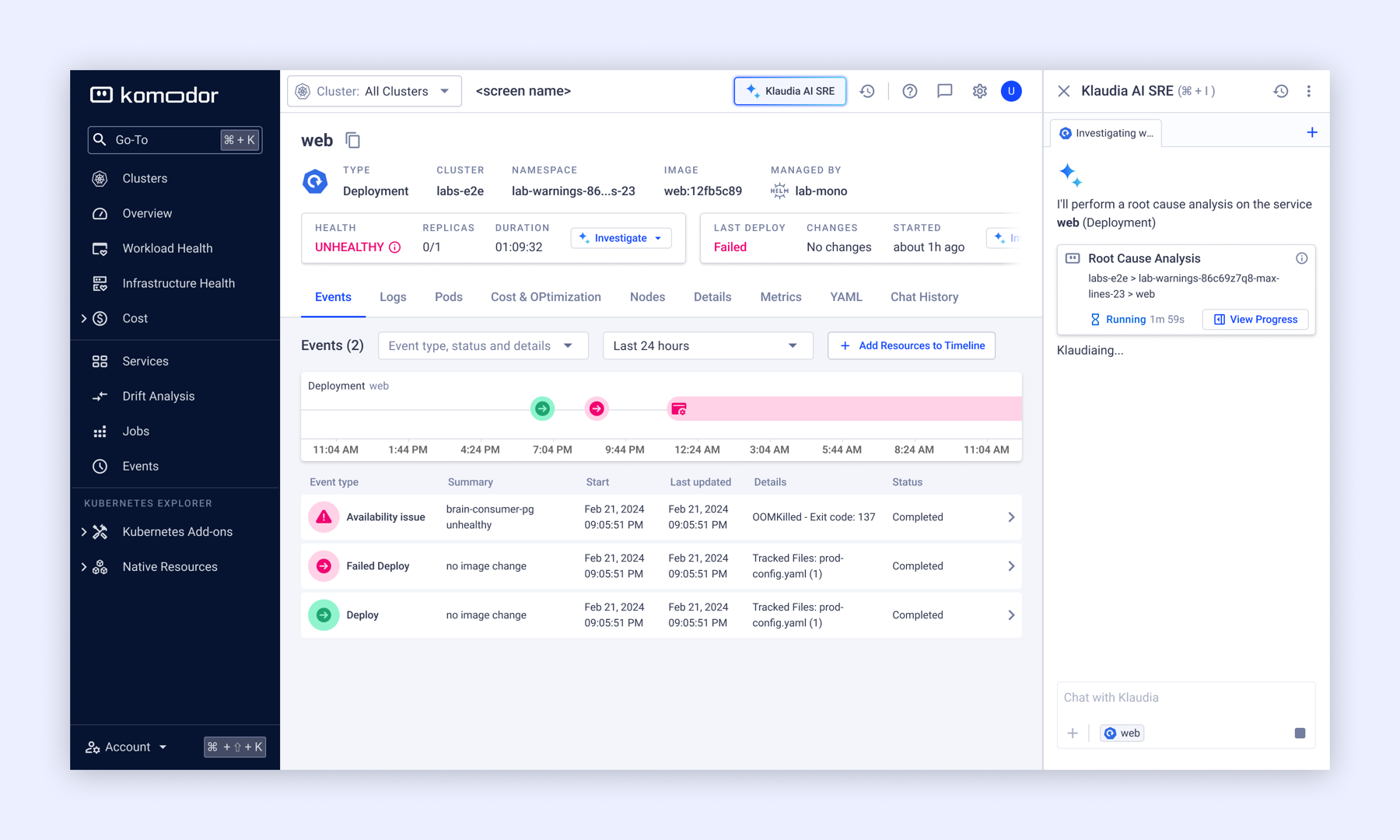This screenshot has width=1400, height=840.
Task: Focus the Go-To search field
Action: 174,140
